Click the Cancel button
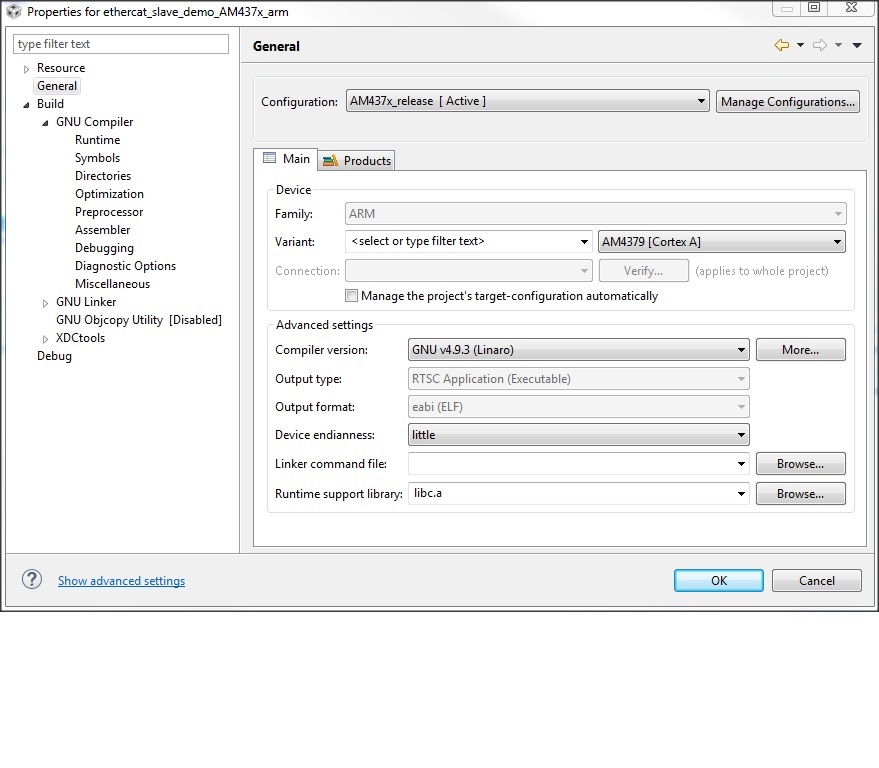Viewport: 879px width, 768px height. [817, 580]
